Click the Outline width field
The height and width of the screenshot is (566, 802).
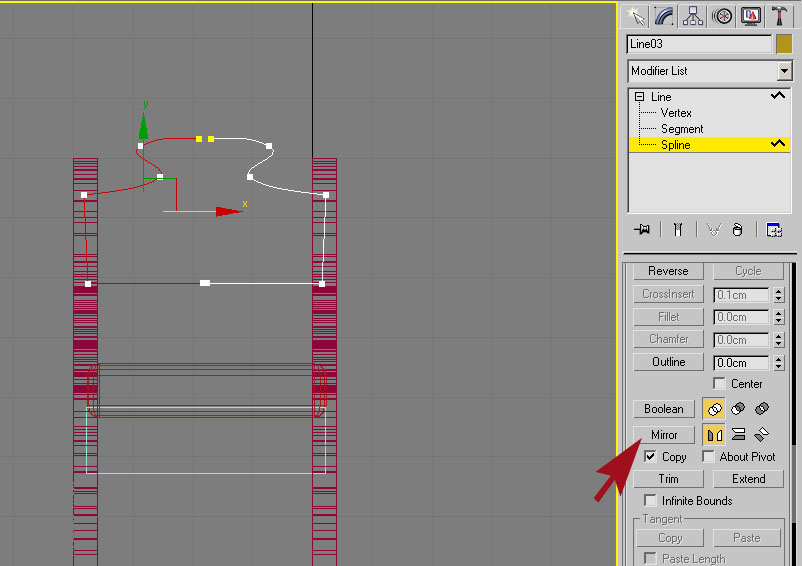(x=741, y=363)
